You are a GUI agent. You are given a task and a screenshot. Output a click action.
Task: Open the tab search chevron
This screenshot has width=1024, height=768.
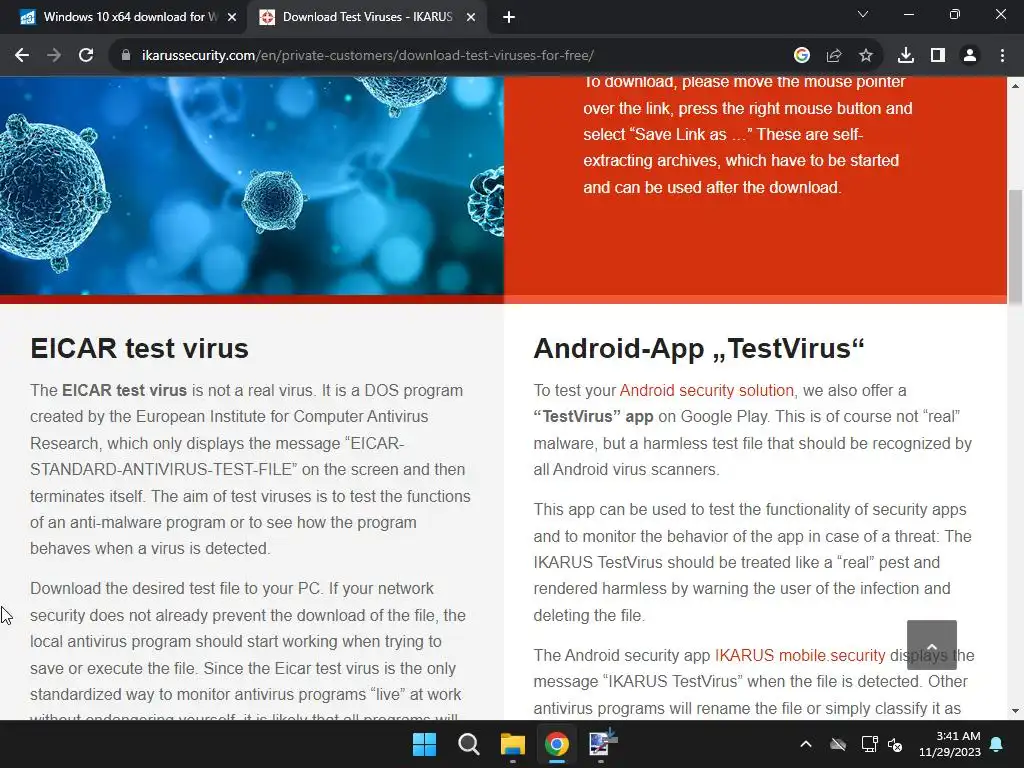click(x=863, y=14)
